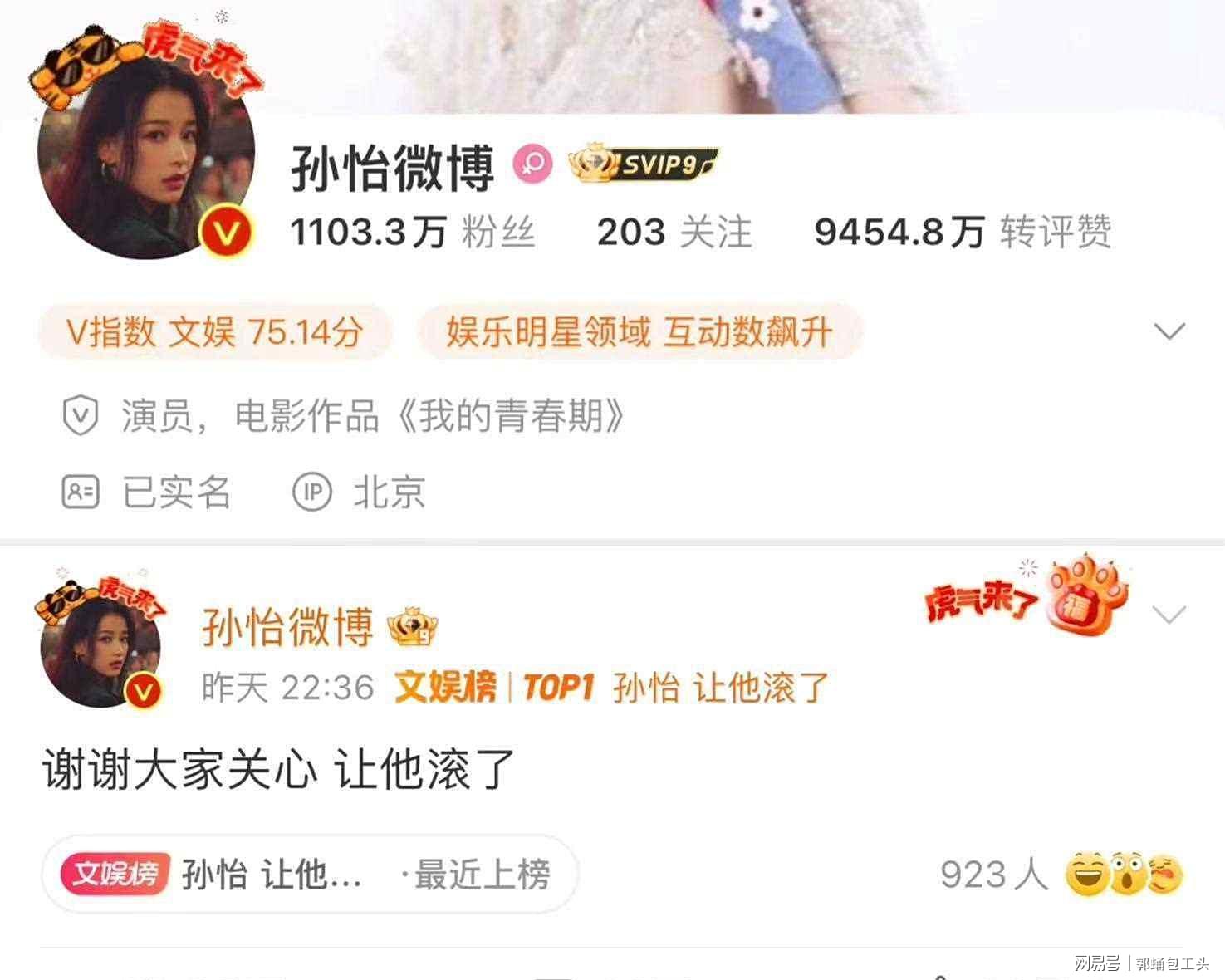This screenshot has height=980, width=1225.
Task: Tap the V指数 文娱 75.14分 tag
Action: click(x=215, y=331)
